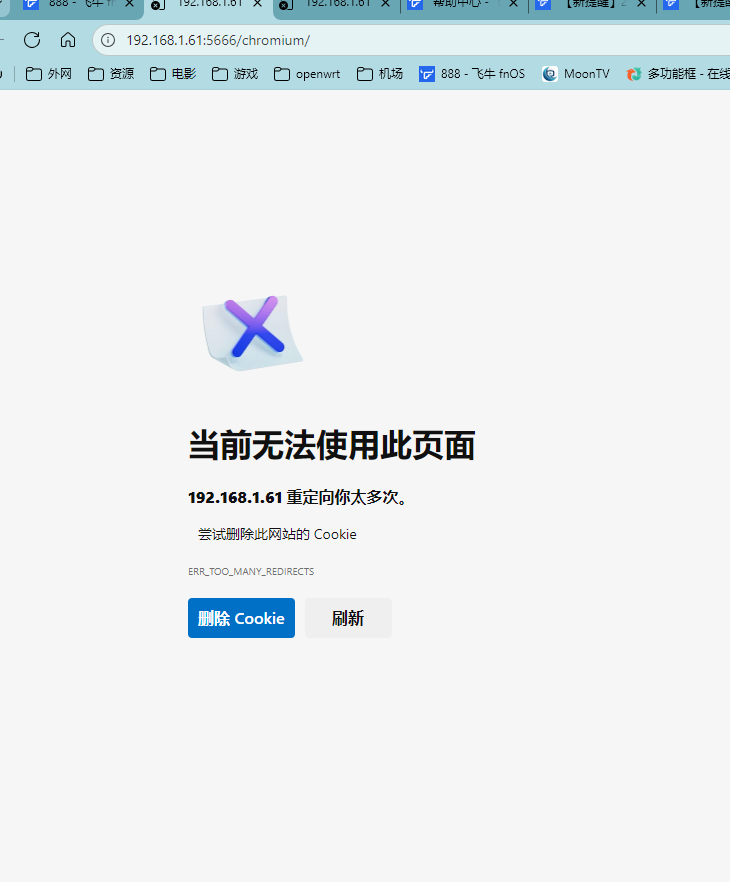
Task: Close the inactive 192.168.1.61 tab
Action: pyautogui.click(x=386, y=4)
